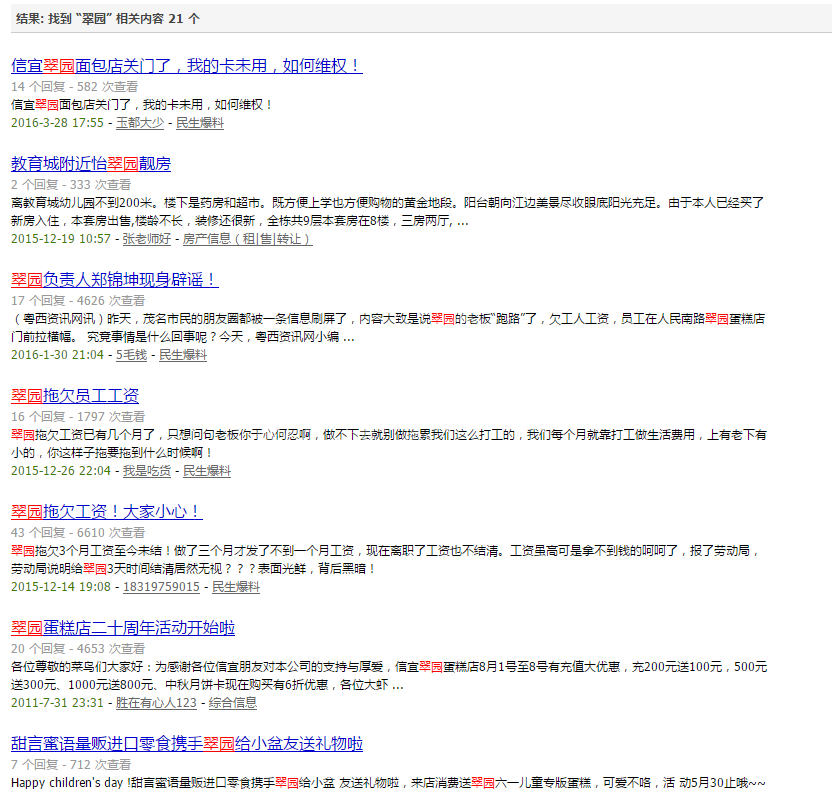This screenshot has width=832, height=795.
Task: Click date text 2015-12-14 19:08
Action: click(61, 587)
